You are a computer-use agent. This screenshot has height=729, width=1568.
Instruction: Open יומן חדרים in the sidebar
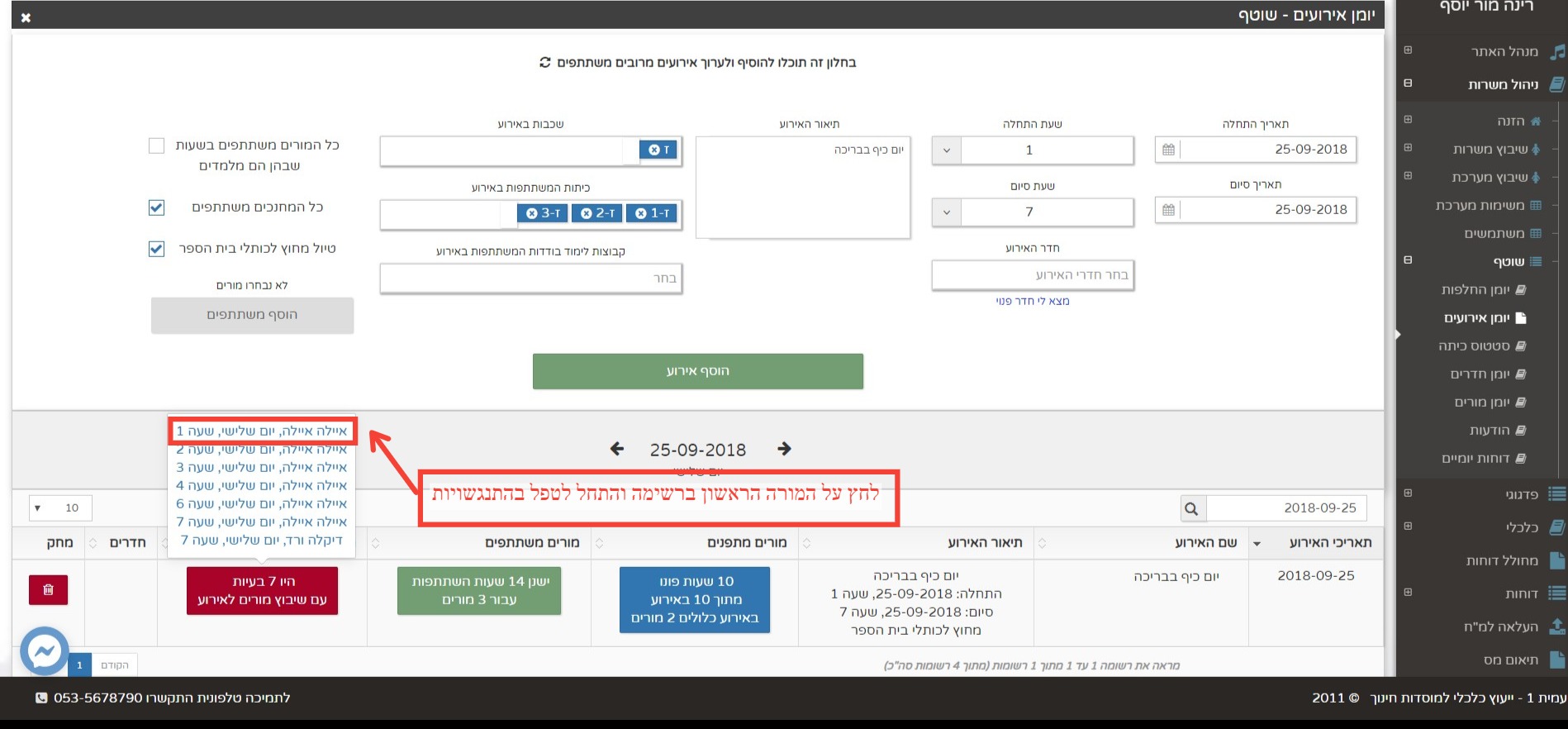1480,374
